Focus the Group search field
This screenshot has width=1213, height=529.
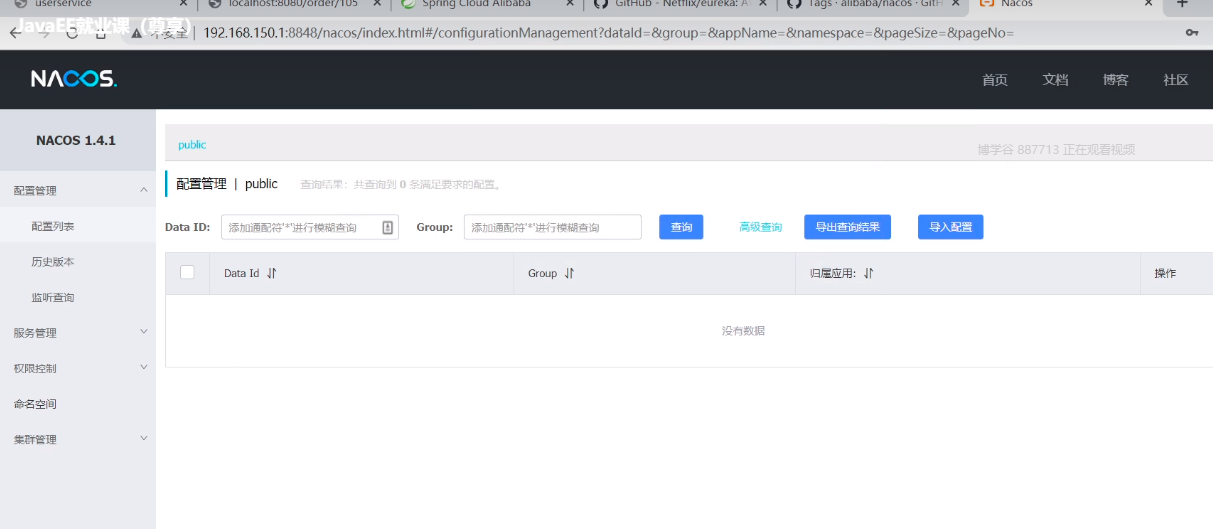tap(552, 227)
